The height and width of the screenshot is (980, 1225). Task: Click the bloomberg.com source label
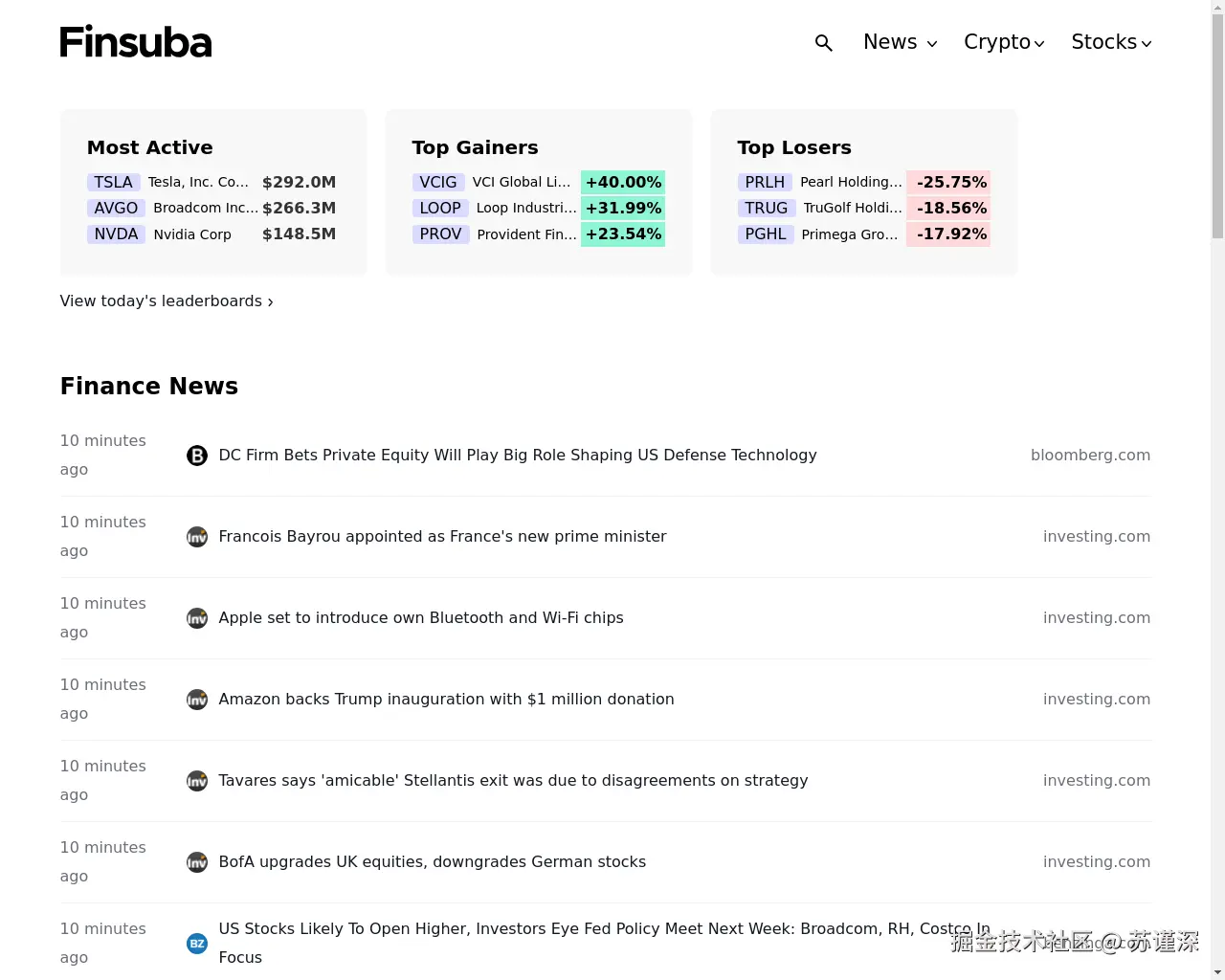(x=1090, y=456)
